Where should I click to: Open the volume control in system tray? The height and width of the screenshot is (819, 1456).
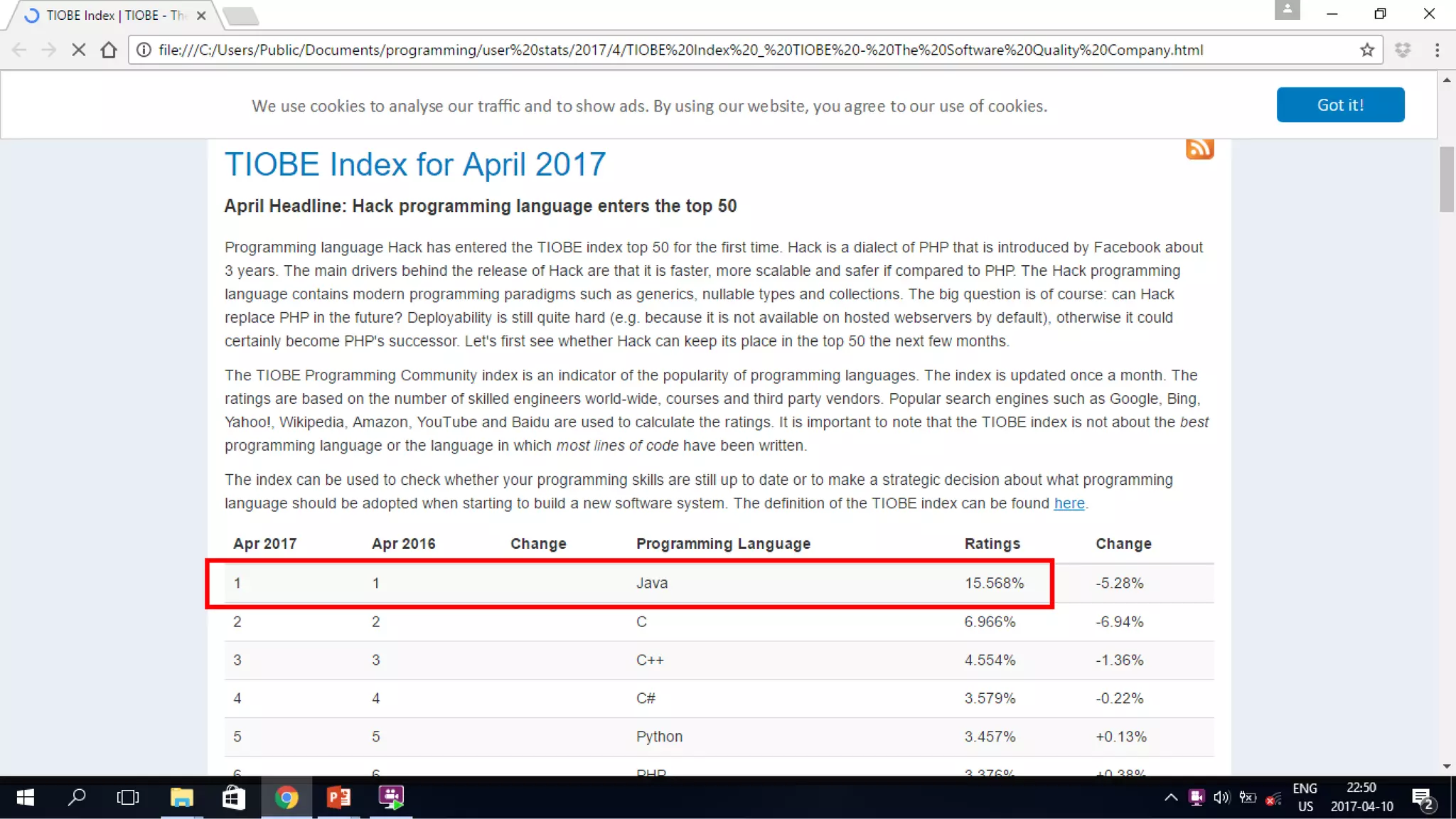[1221, 798]
